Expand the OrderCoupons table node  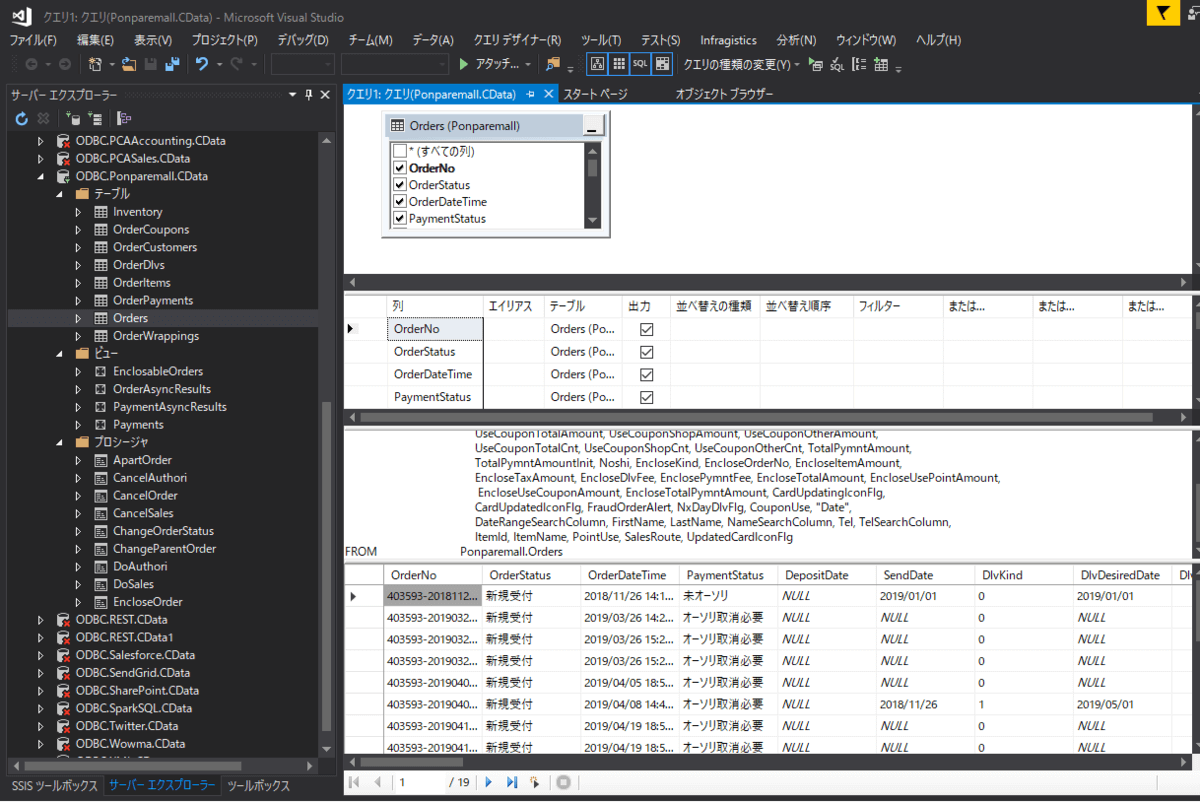click(x=78, y=230)
